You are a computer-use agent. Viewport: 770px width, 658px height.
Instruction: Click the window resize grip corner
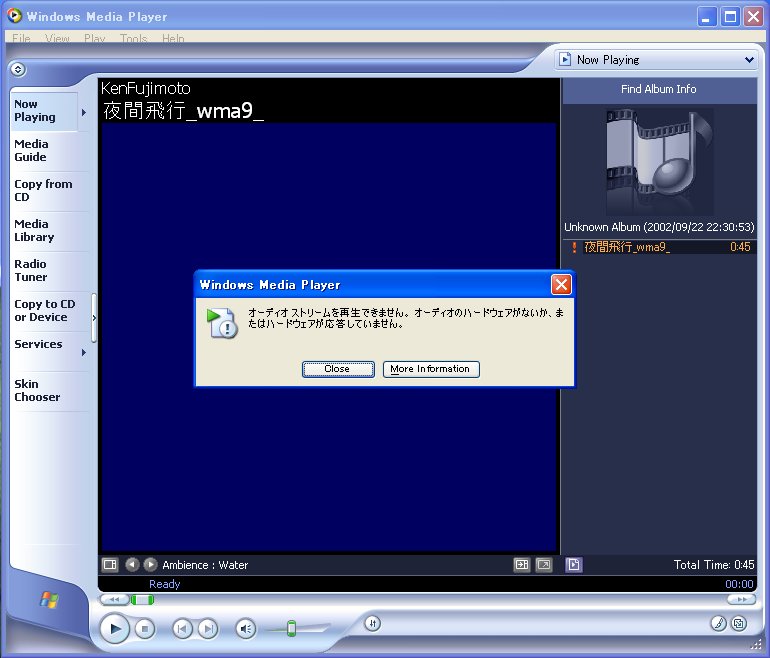755,645
